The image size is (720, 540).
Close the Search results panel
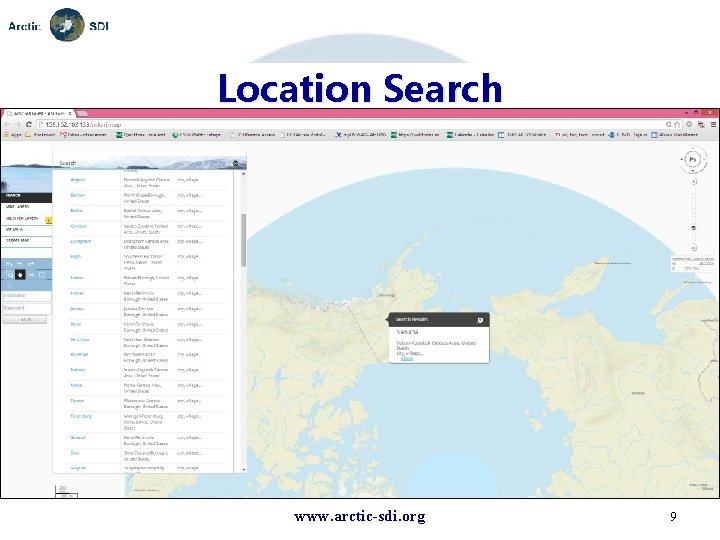(236, 163)
